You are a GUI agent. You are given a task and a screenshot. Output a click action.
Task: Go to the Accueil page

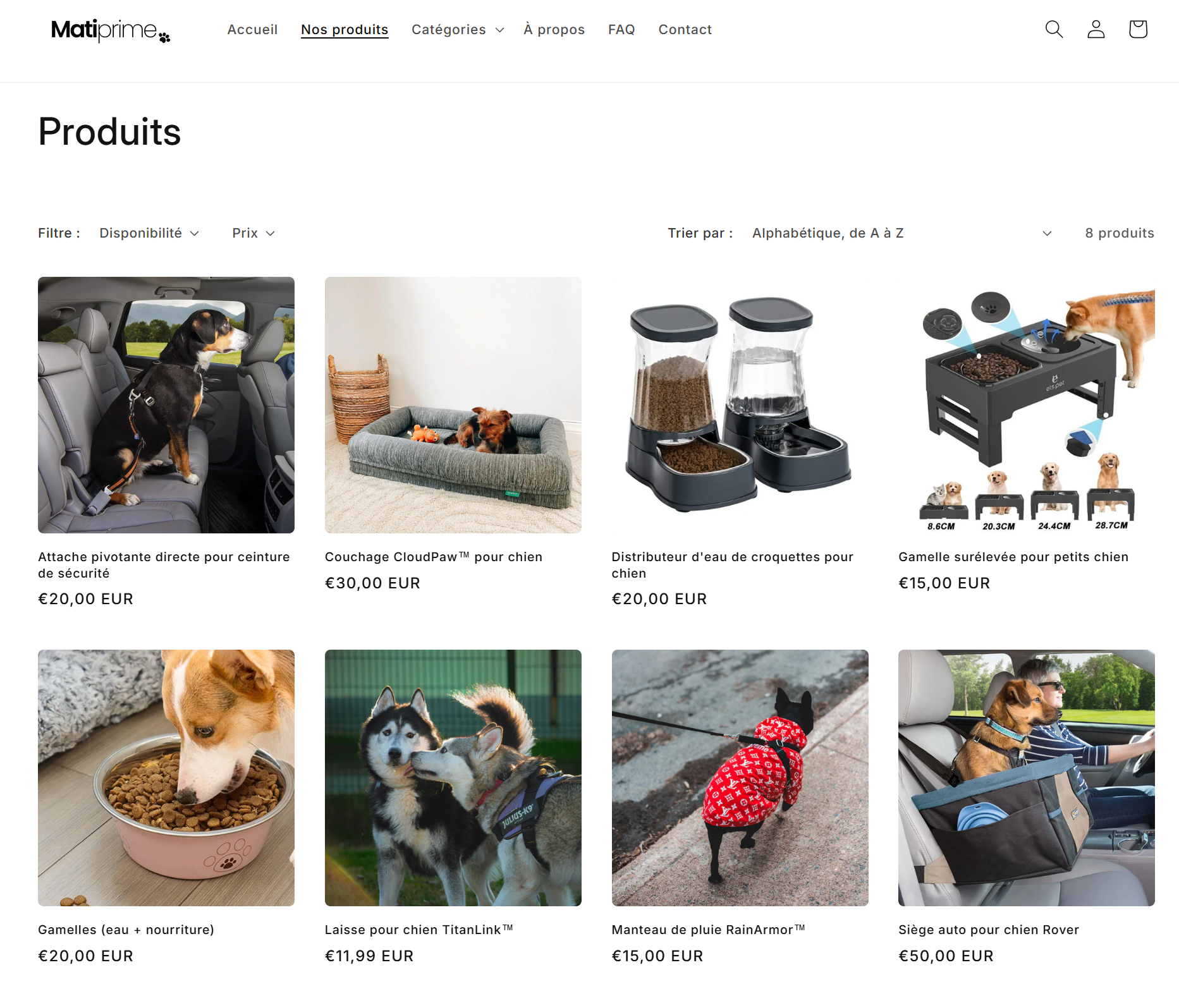point(252,30)
